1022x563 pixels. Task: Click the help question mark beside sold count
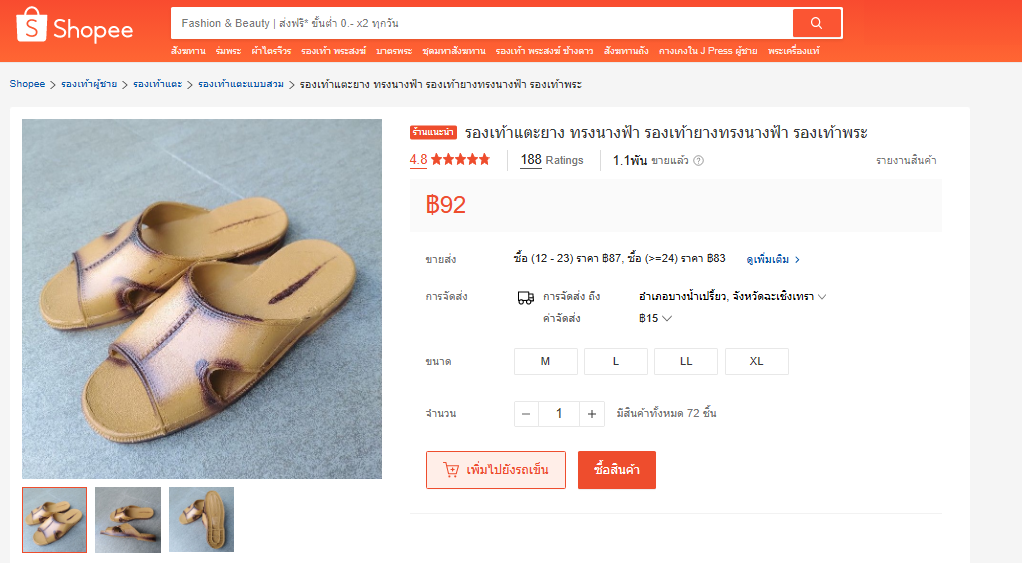[x=698, y=161]
